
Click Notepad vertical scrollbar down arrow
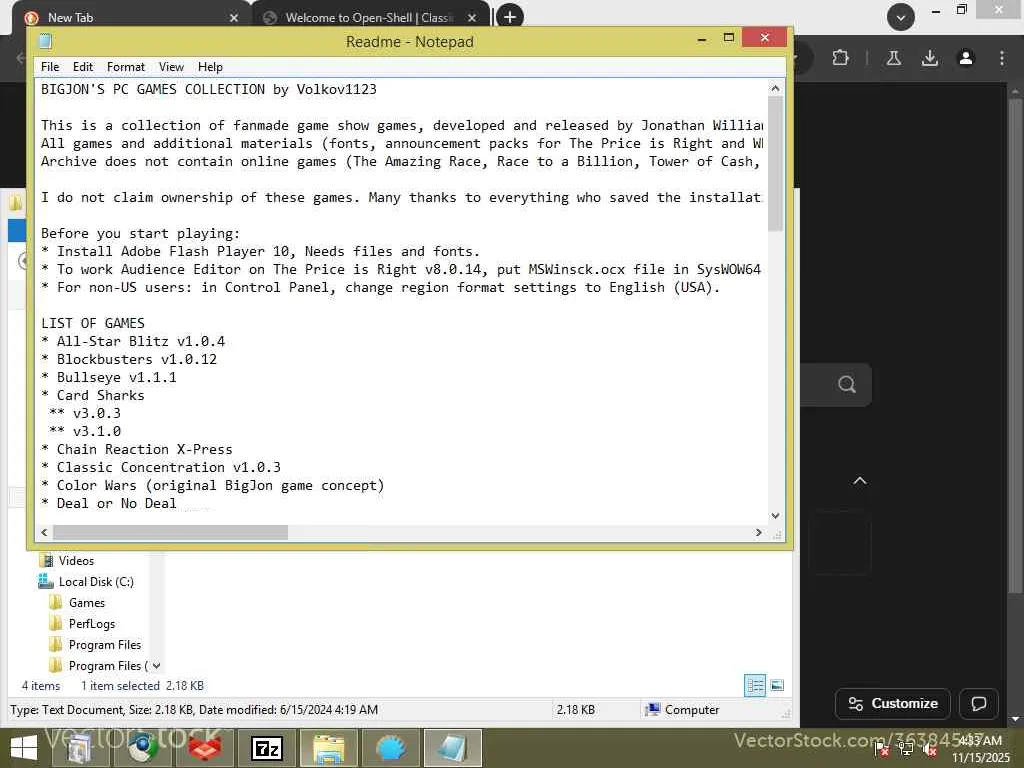[x=775, y=515]
